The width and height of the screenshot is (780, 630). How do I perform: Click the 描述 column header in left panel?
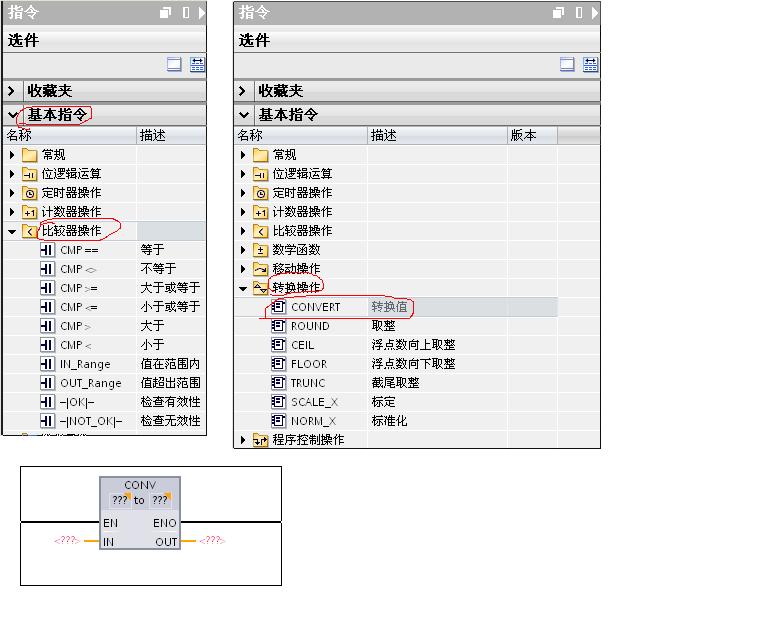click(153, 135)
